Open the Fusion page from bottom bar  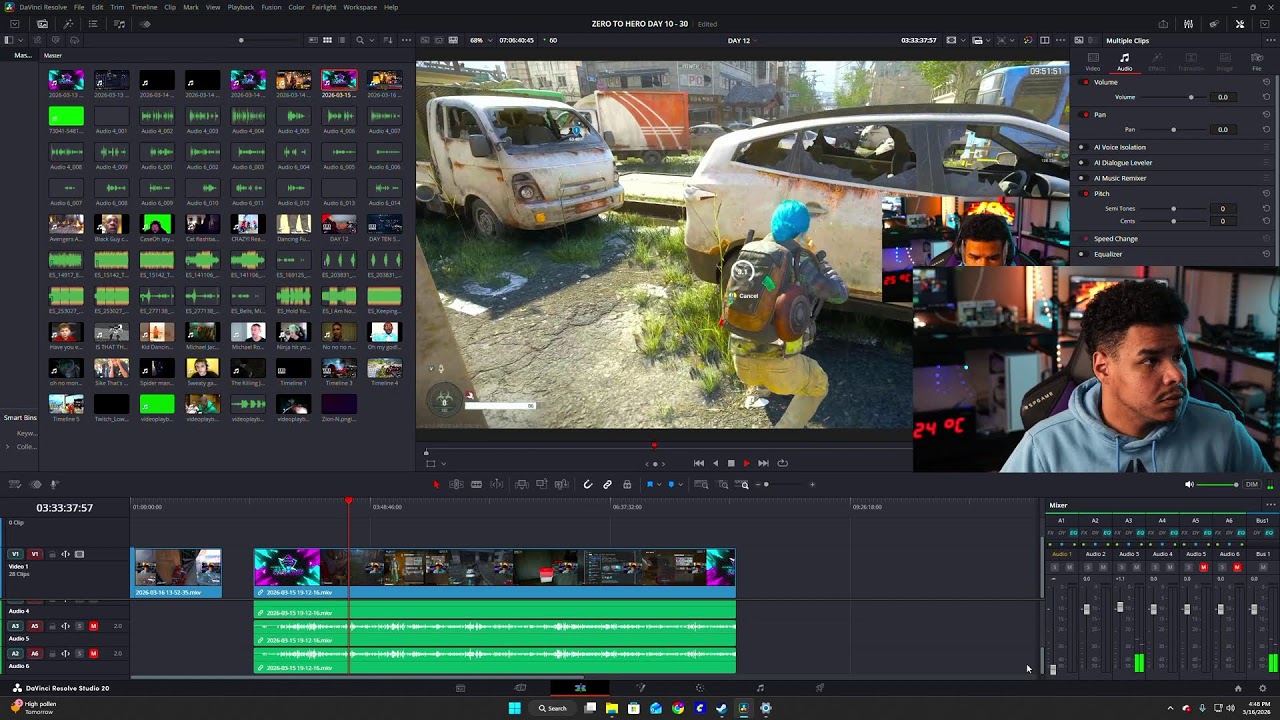640,688
